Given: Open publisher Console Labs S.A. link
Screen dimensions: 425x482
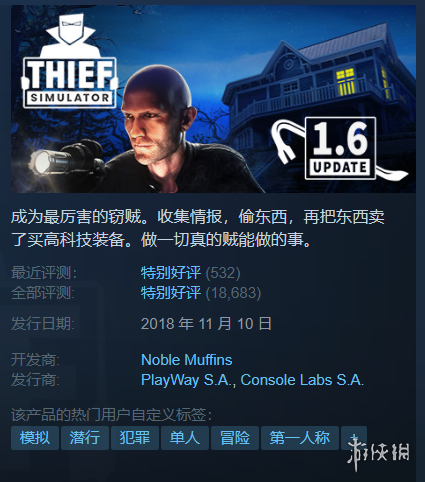Looking at the screenshot, I should 302,380.
